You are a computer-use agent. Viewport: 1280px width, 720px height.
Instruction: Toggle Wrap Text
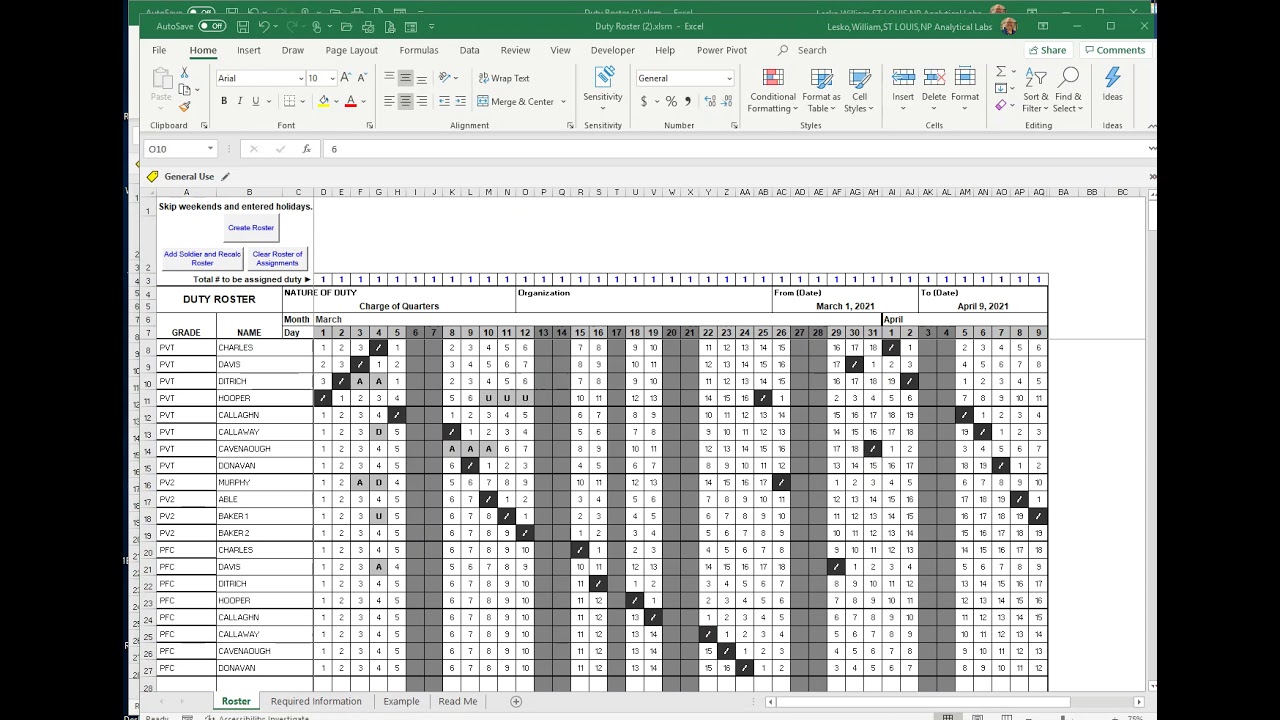click(504, 78)
